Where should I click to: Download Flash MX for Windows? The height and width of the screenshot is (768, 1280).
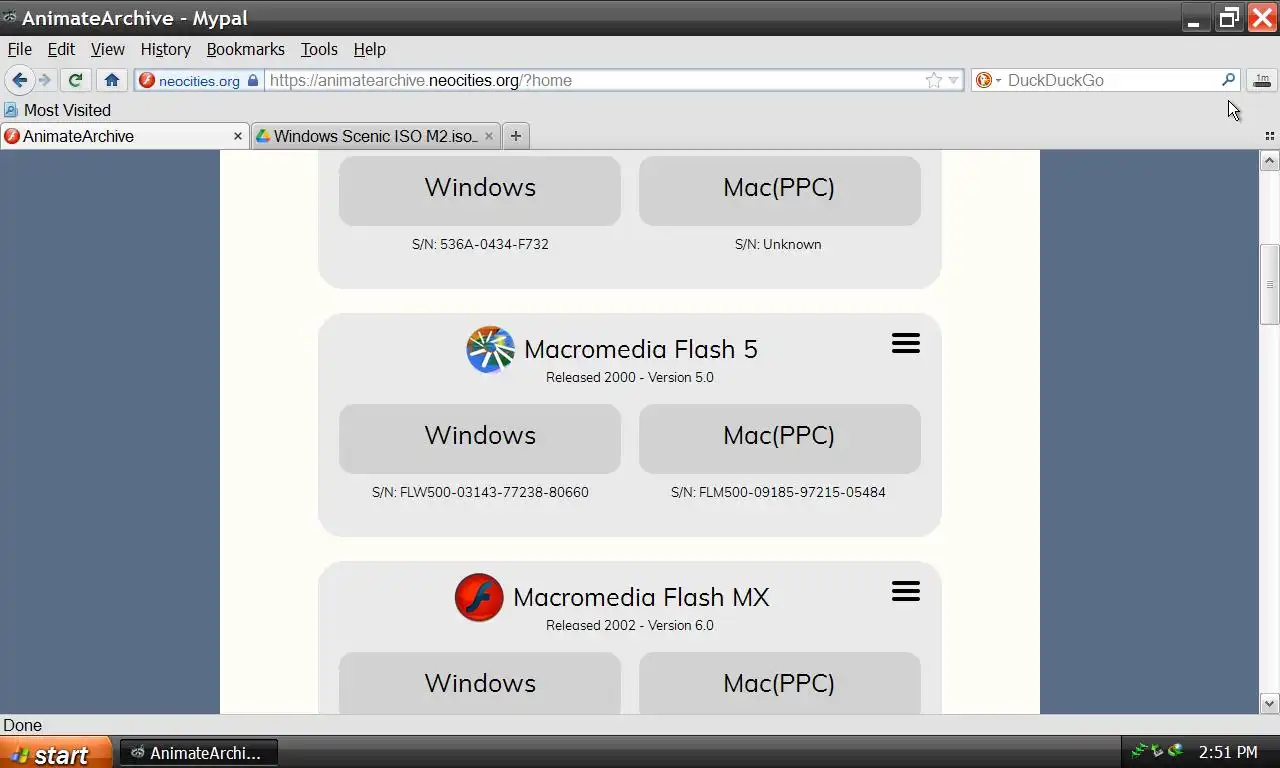click(480, 683)
